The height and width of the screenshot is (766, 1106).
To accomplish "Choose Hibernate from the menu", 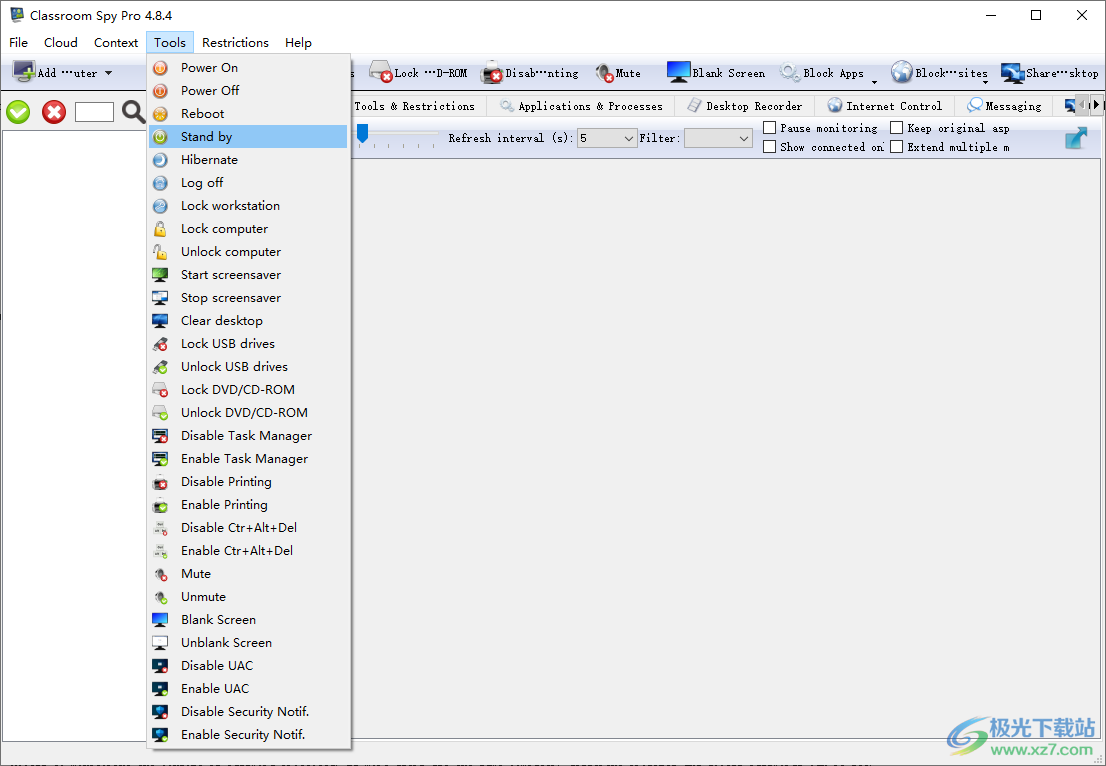I will coord(248,159).
